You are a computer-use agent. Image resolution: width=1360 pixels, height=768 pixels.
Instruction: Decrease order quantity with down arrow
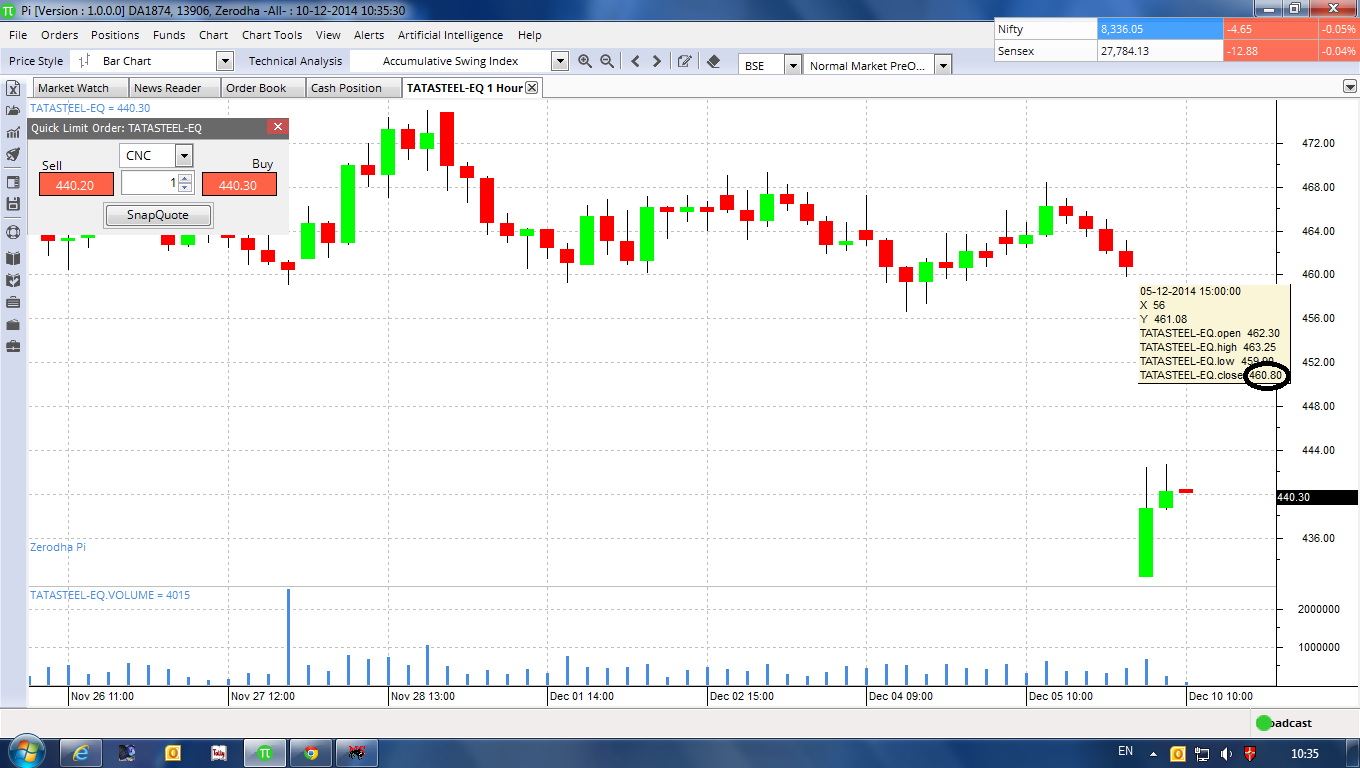tap(185, 188)
